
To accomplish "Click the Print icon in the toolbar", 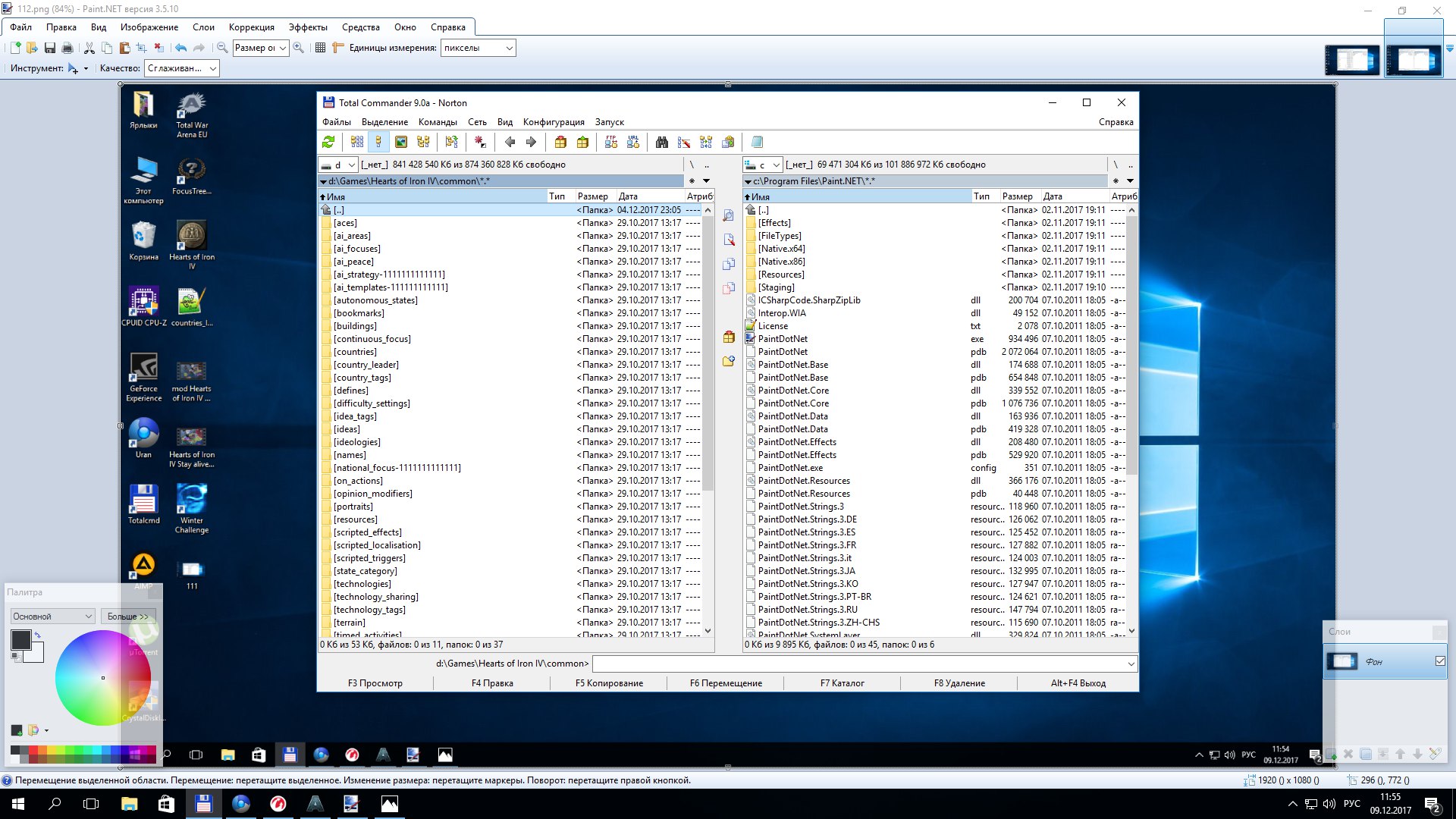I will tap(67, 48).
